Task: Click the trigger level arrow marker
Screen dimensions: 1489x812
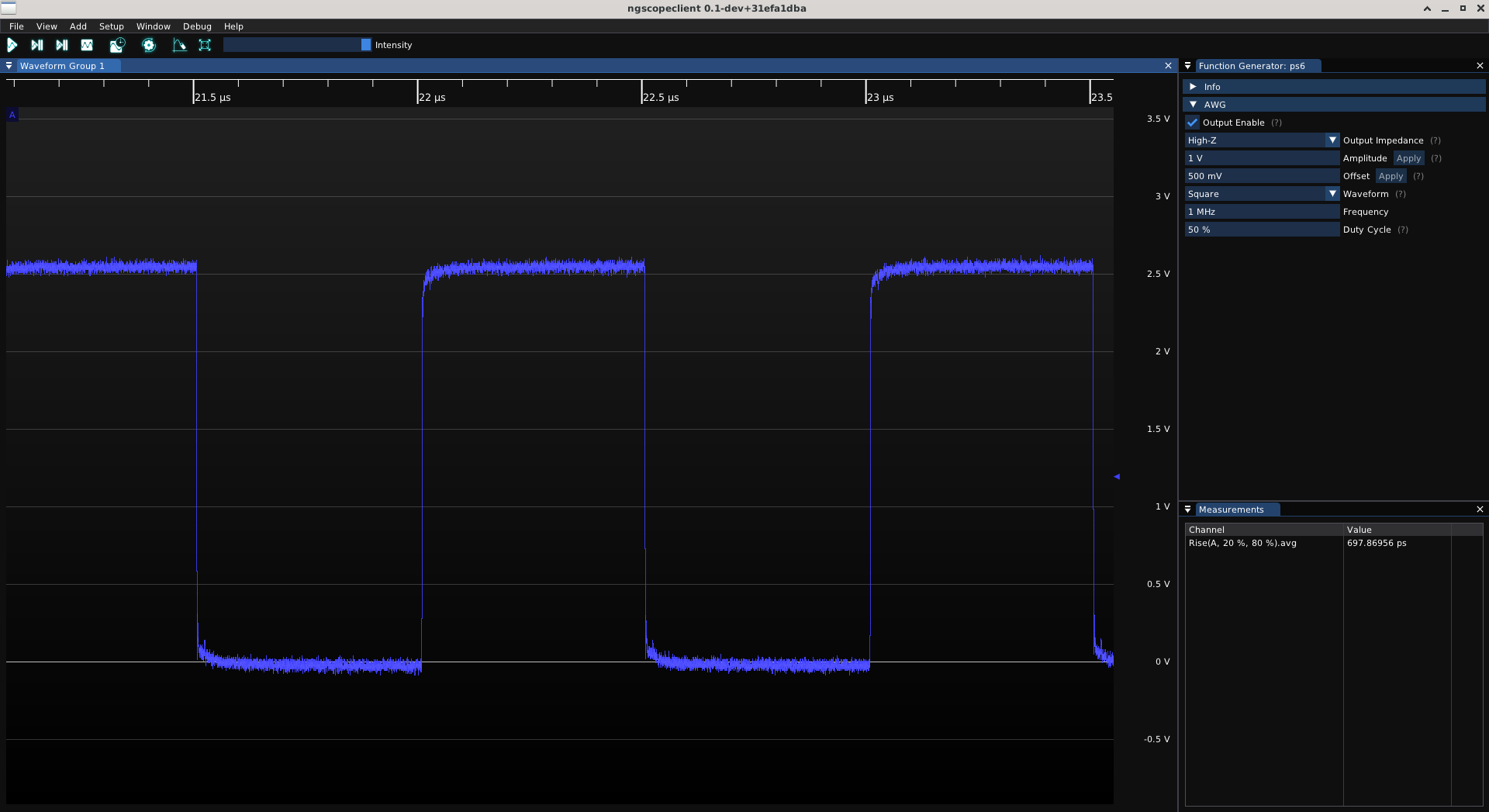Action: 1117,476
